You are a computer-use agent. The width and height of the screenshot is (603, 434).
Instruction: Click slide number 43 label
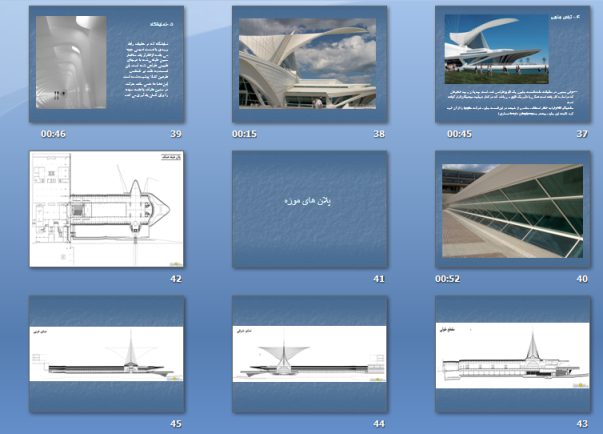pos(582,423)
